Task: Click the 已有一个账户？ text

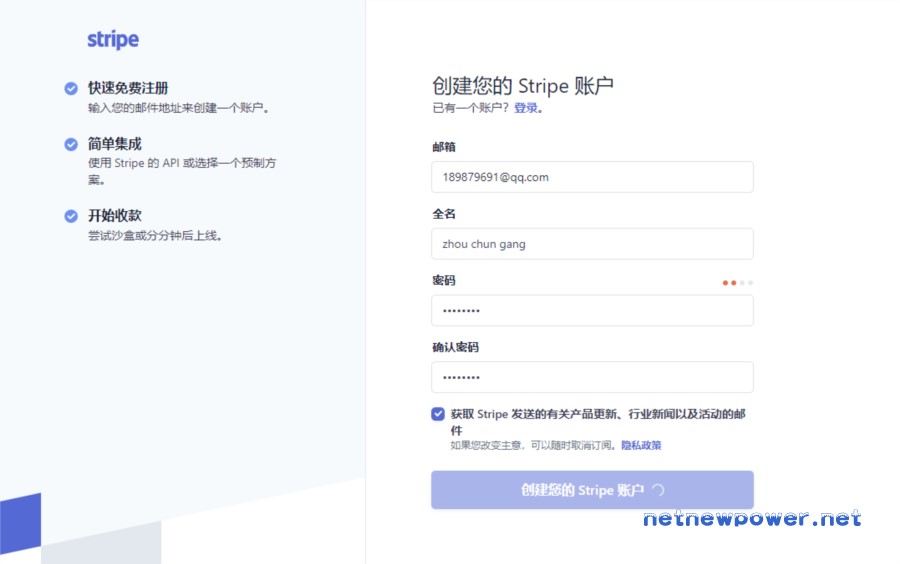Action: (471, 108)
